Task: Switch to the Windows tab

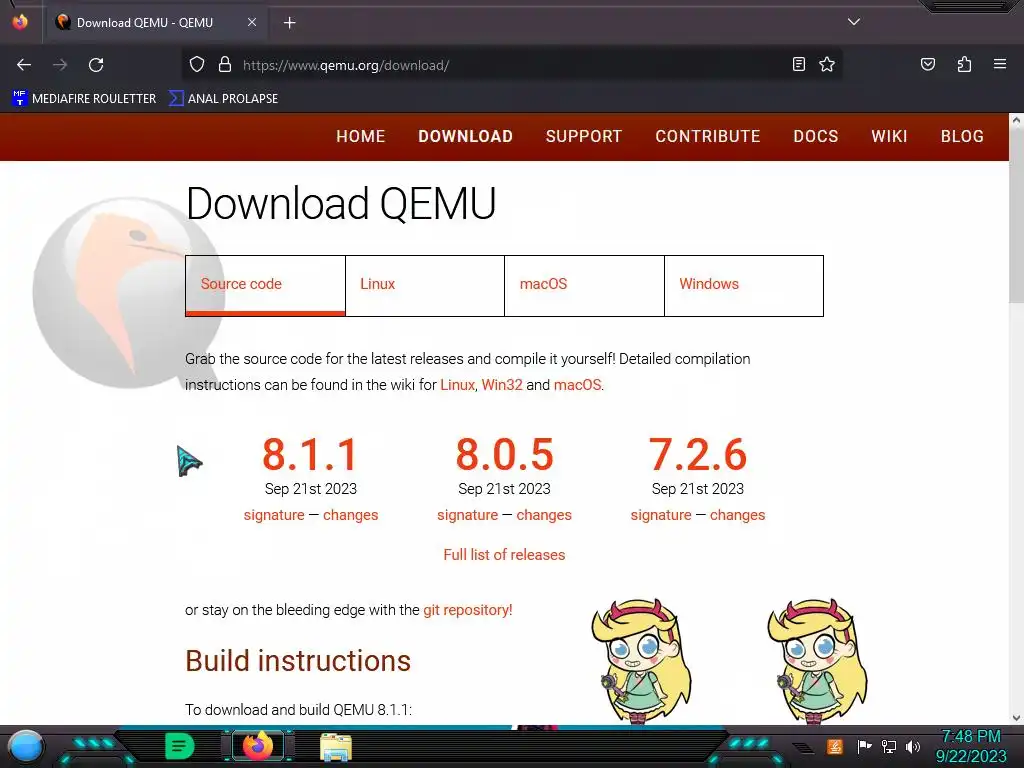Action: click(x=744, y=285)
